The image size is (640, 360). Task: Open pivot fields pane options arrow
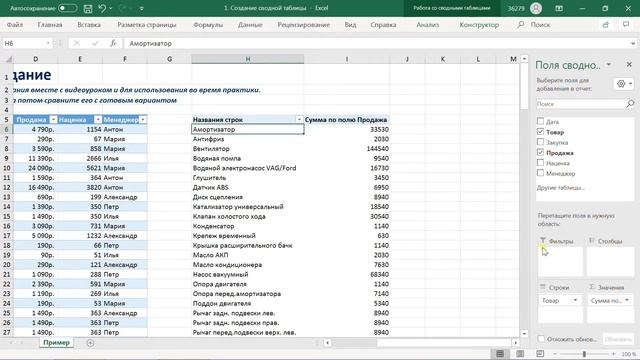[x=609, y=64]
